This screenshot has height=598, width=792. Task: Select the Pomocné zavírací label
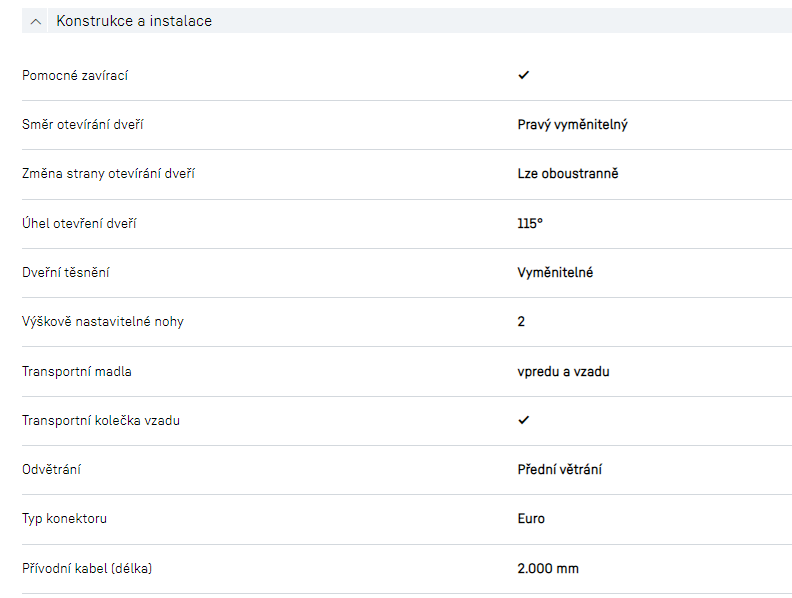pos(75,76)
